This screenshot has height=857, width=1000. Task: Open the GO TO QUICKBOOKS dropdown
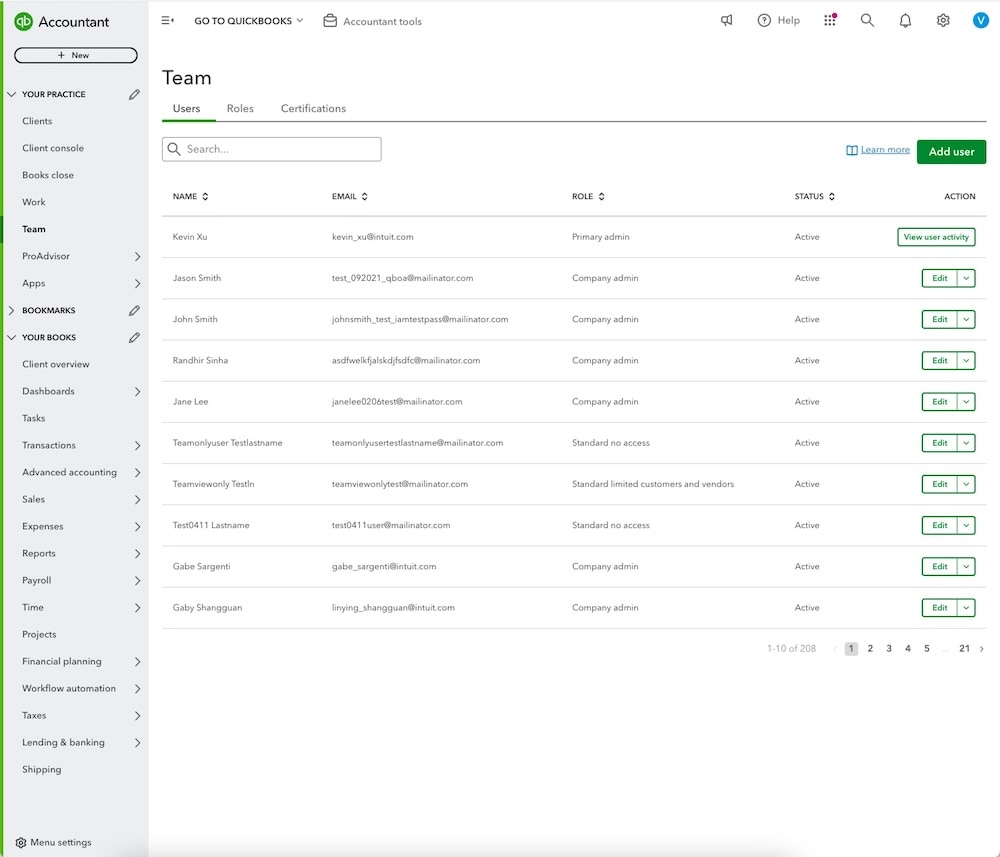point(247,20)
